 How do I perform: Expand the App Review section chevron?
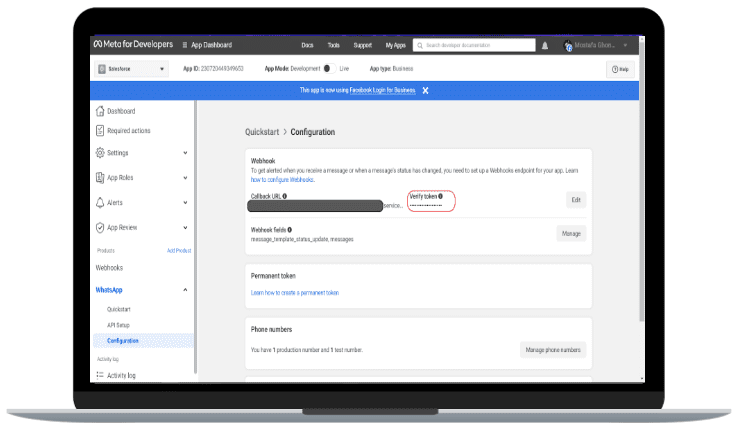pos(185,227)
